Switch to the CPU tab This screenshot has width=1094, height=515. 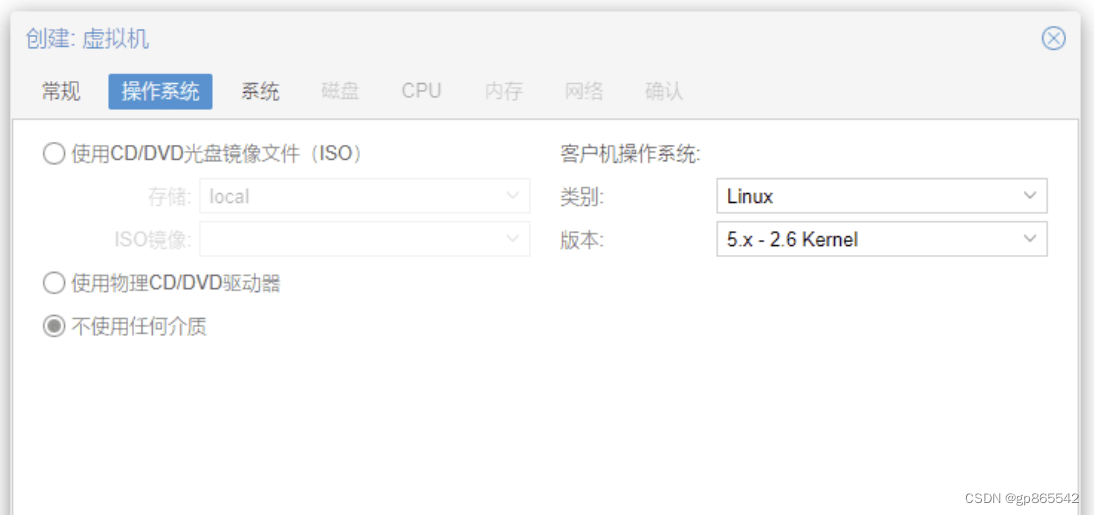pos(421,91)
